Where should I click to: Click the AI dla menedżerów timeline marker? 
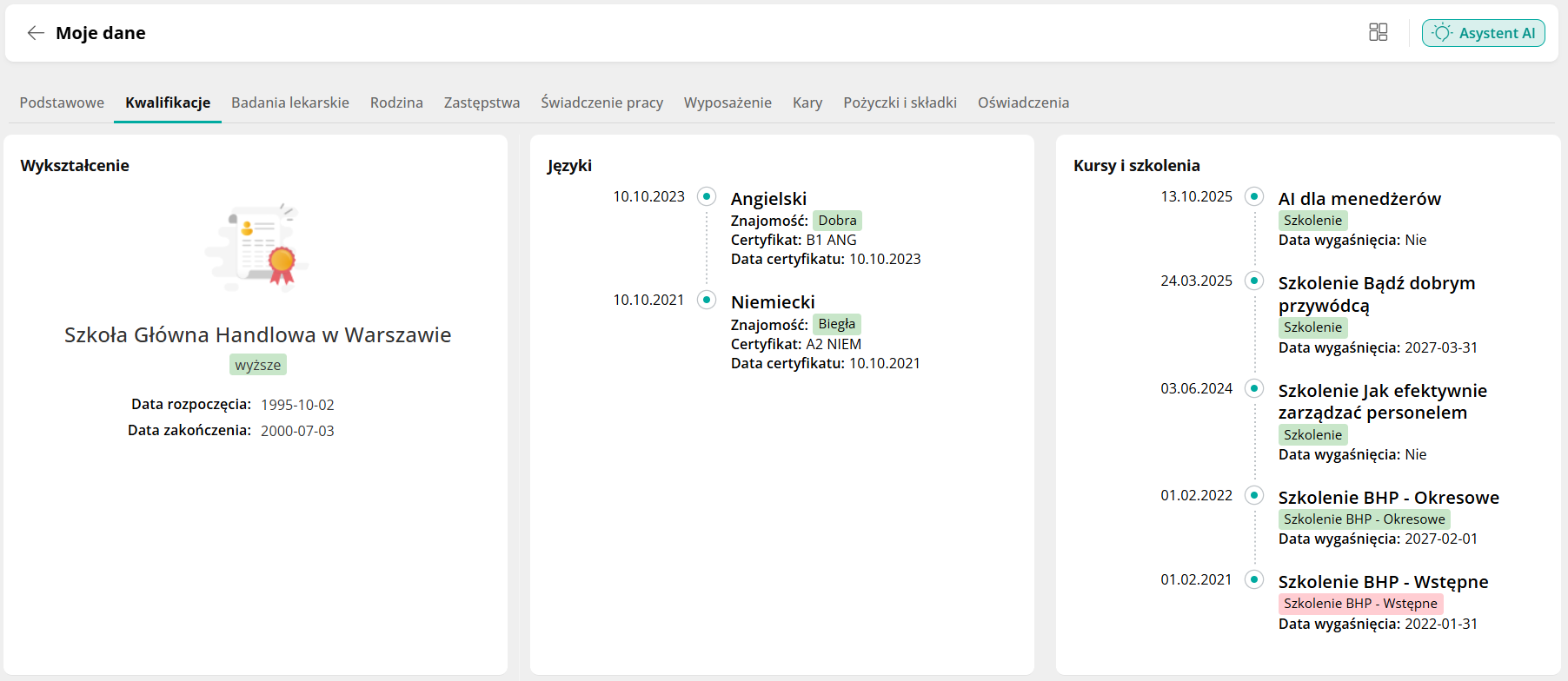(1254, 196)
